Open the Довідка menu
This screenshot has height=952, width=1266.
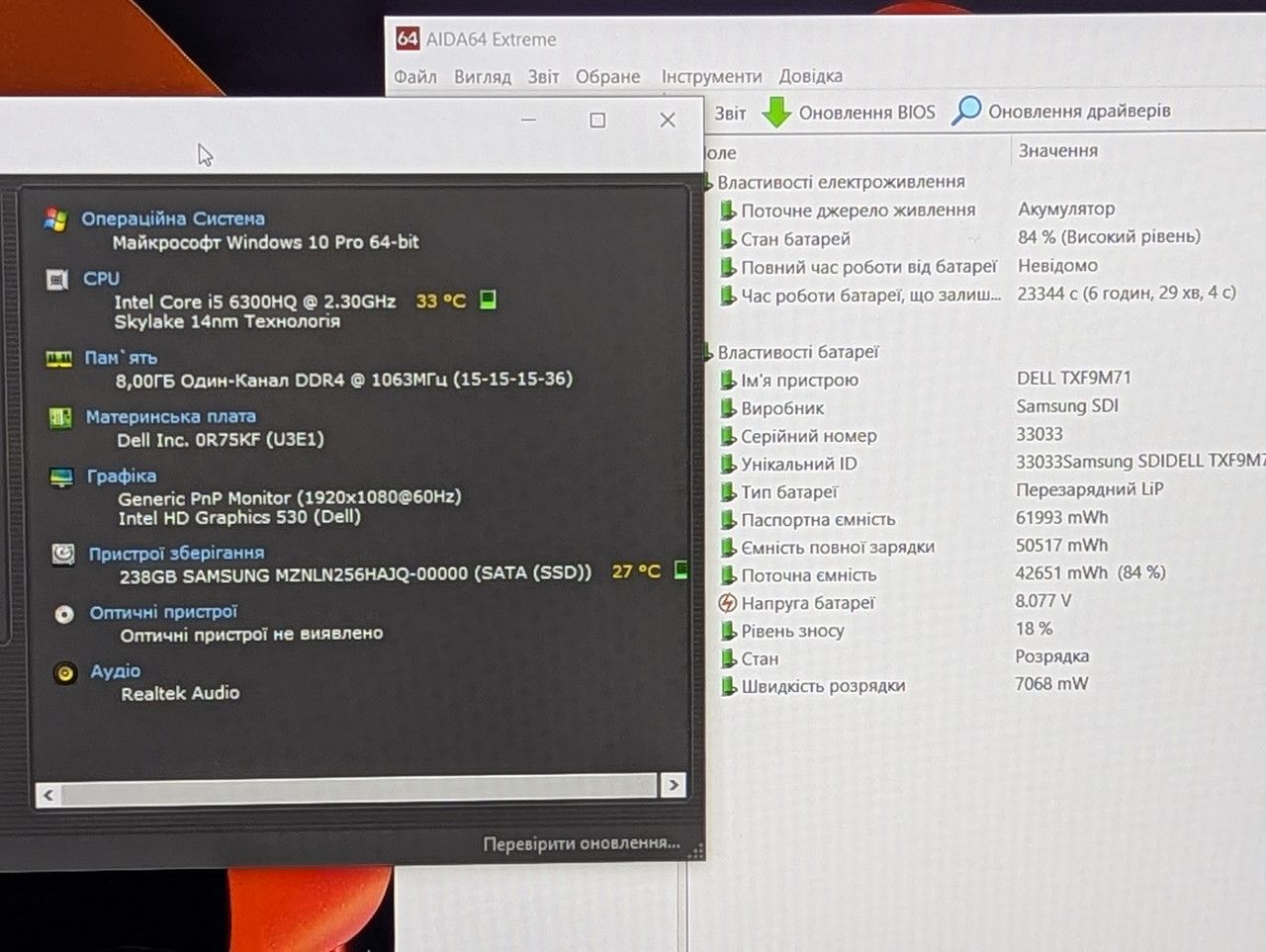(811, 76)
